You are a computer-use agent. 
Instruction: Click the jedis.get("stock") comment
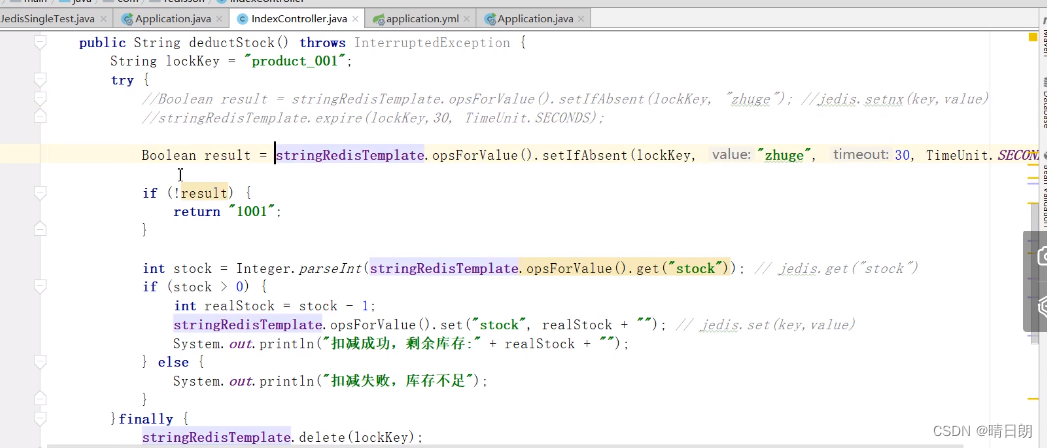835,268
